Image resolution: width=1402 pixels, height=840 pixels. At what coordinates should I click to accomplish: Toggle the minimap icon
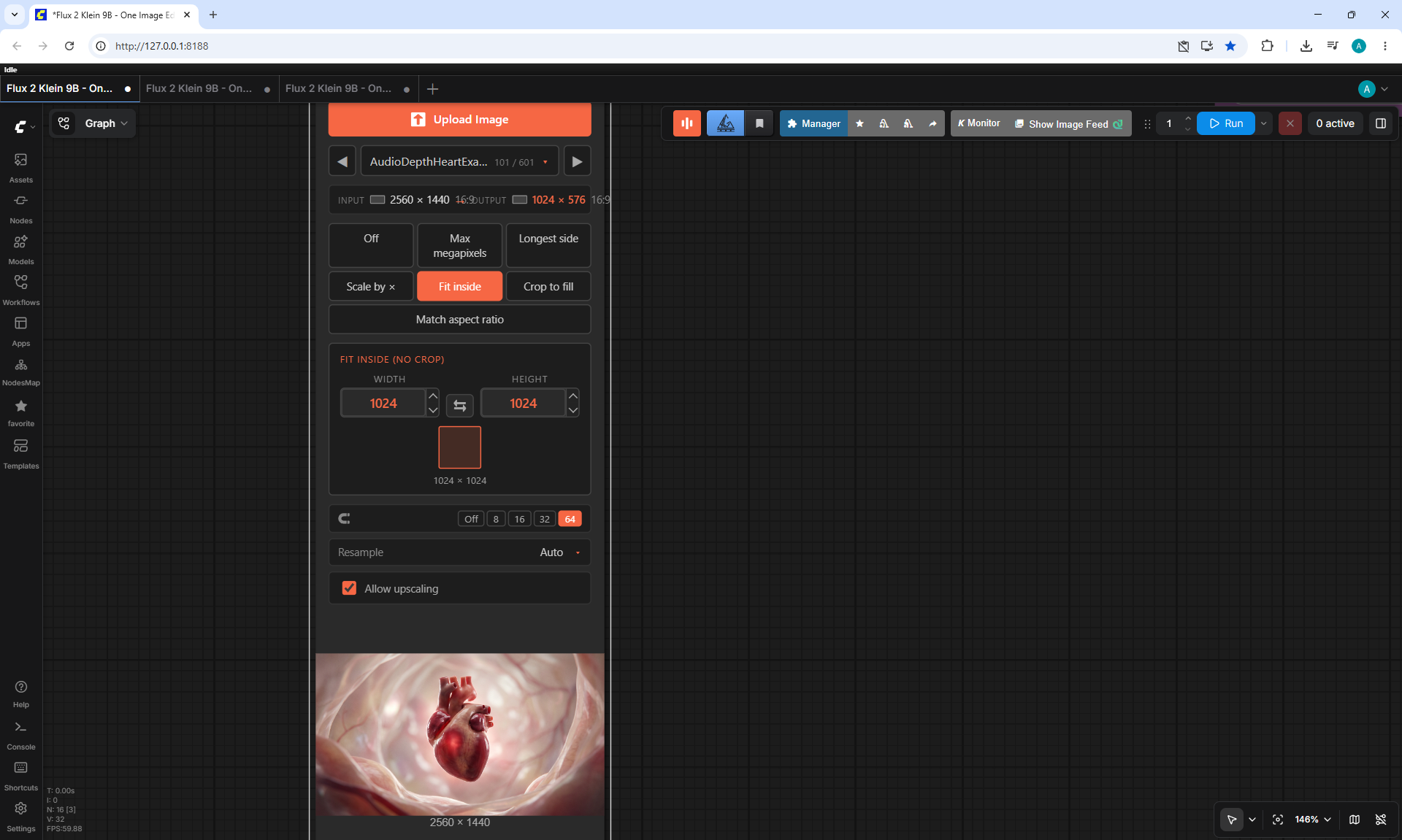point(1355,820)
